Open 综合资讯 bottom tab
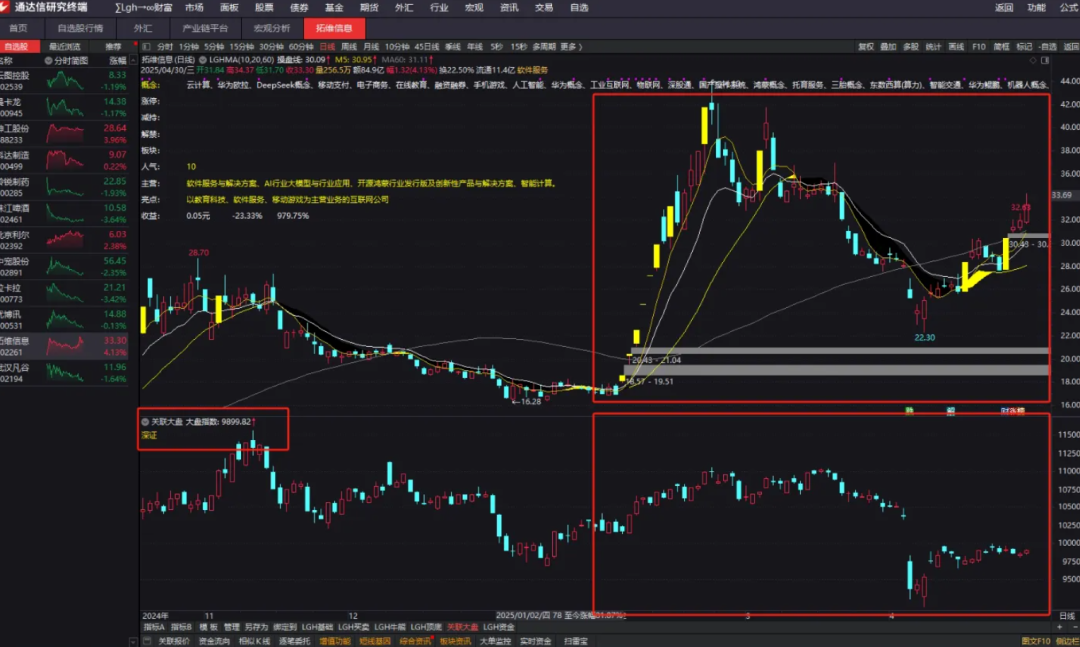This screenshot has height=647, width=1080. pos(415,641)
